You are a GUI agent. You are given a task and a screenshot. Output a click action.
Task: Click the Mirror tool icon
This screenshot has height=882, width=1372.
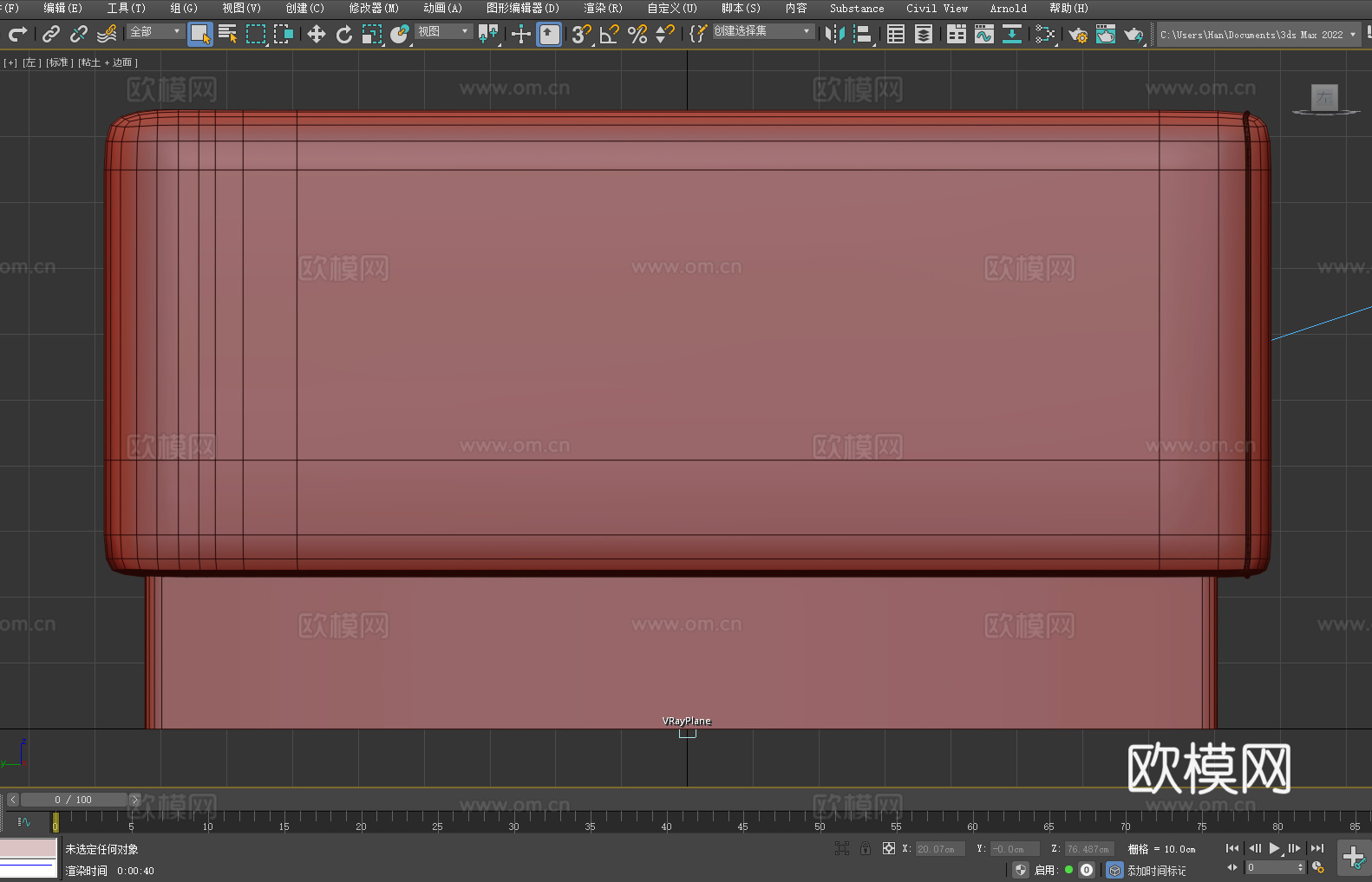click(x=835, y=34)
